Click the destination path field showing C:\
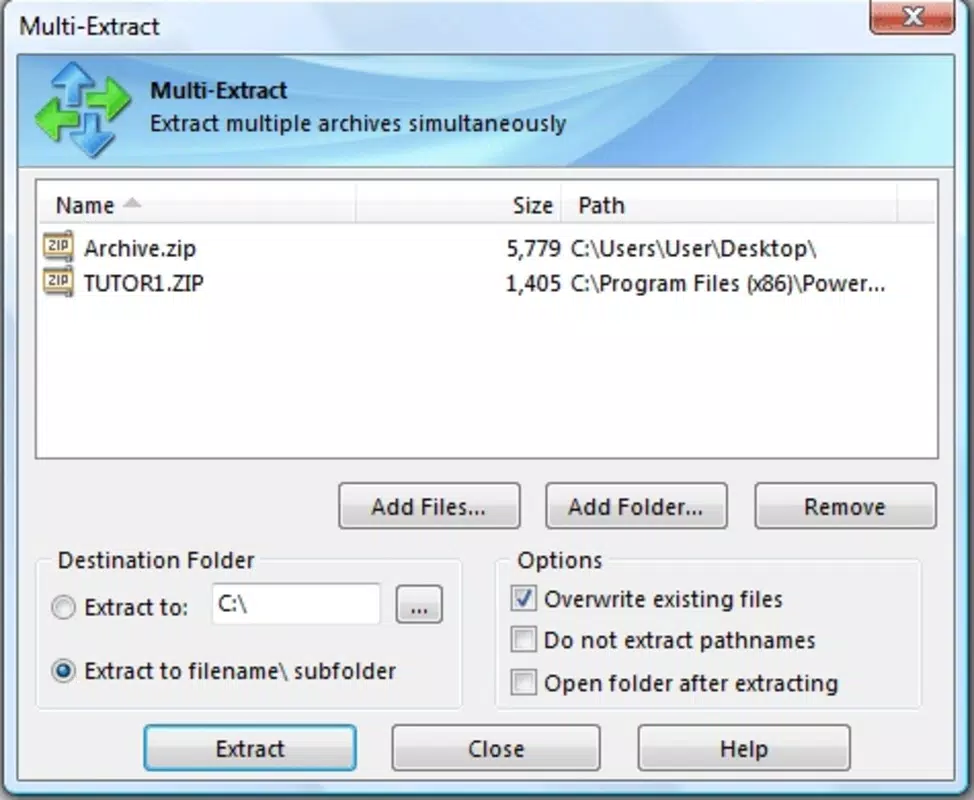974x800 pixels. pos(296,604)
